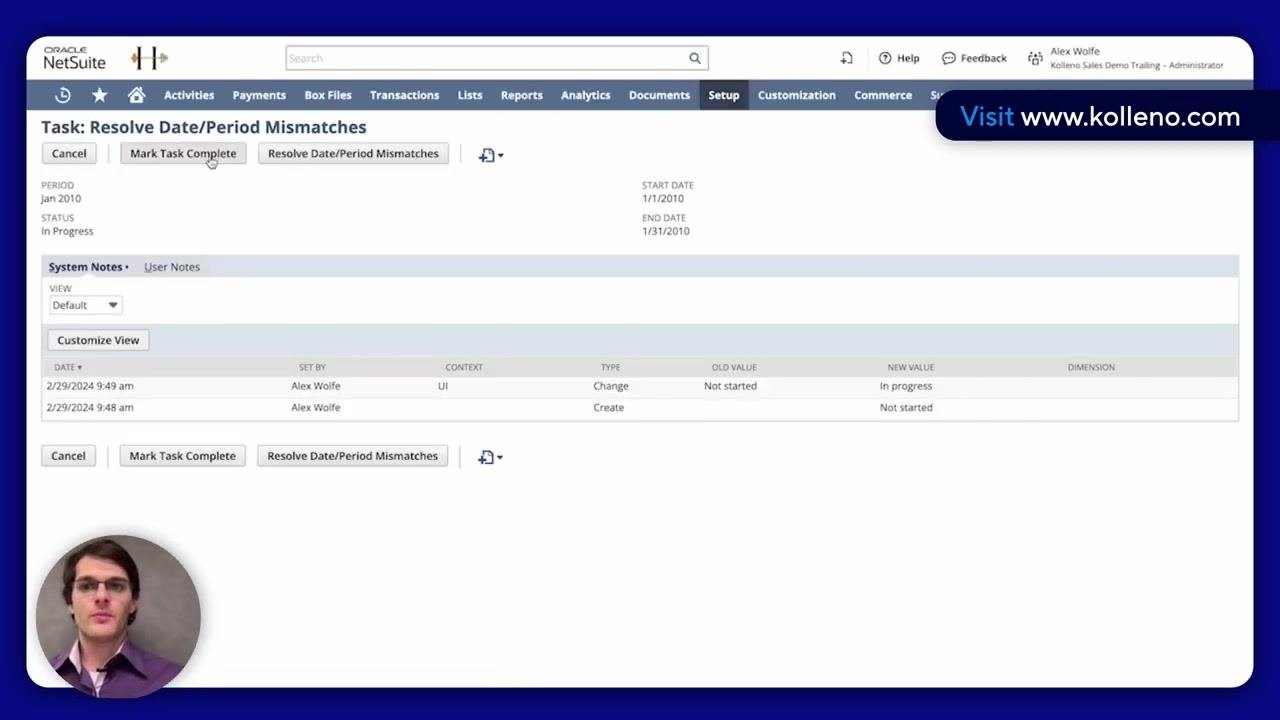This screenshot has width=1280, height=720.
Task: Click the Alex Wolfe account name in header
Action: [x=1075, y=51]
